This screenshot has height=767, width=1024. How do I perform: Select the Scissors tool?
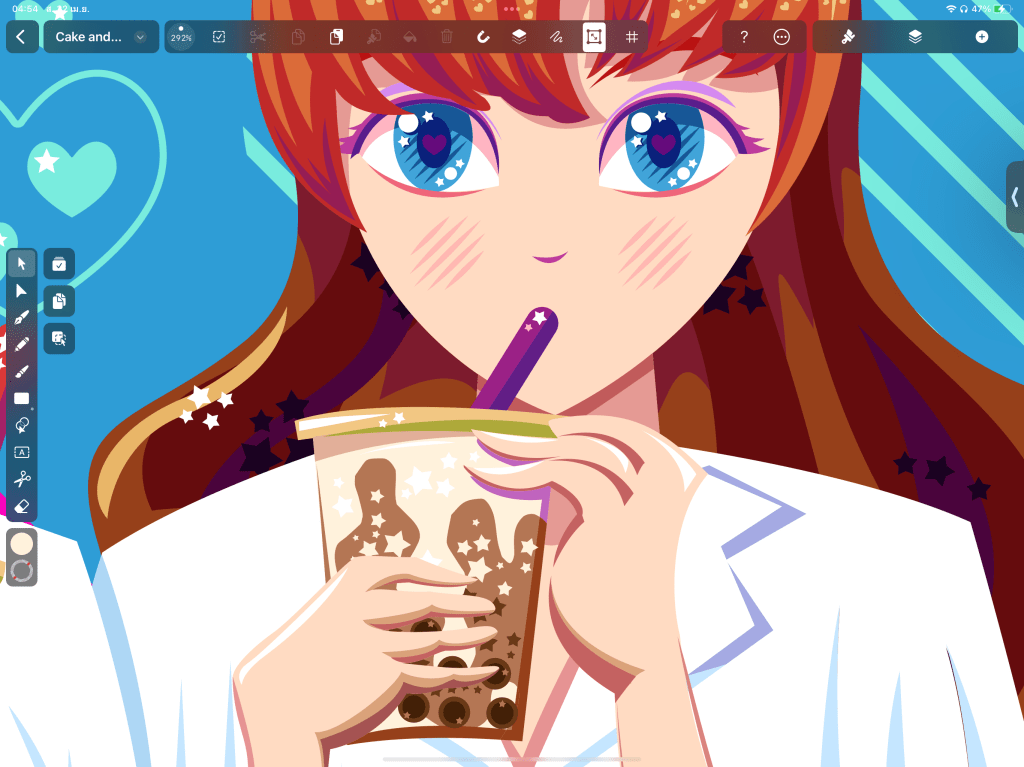tap(21, 479)
